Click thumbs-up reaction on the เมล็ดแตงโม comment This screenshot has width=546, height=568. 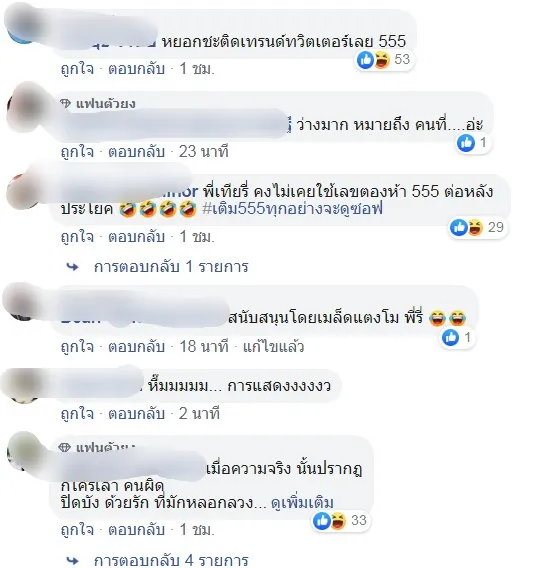pyautogui.click(x=451, y=338)
